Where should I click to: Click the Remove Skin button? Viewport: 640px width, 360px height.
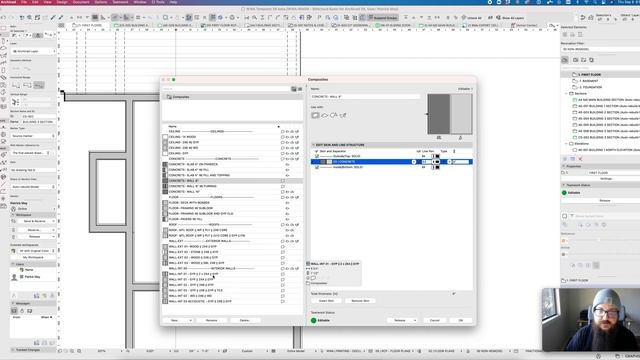click(360, 301)
